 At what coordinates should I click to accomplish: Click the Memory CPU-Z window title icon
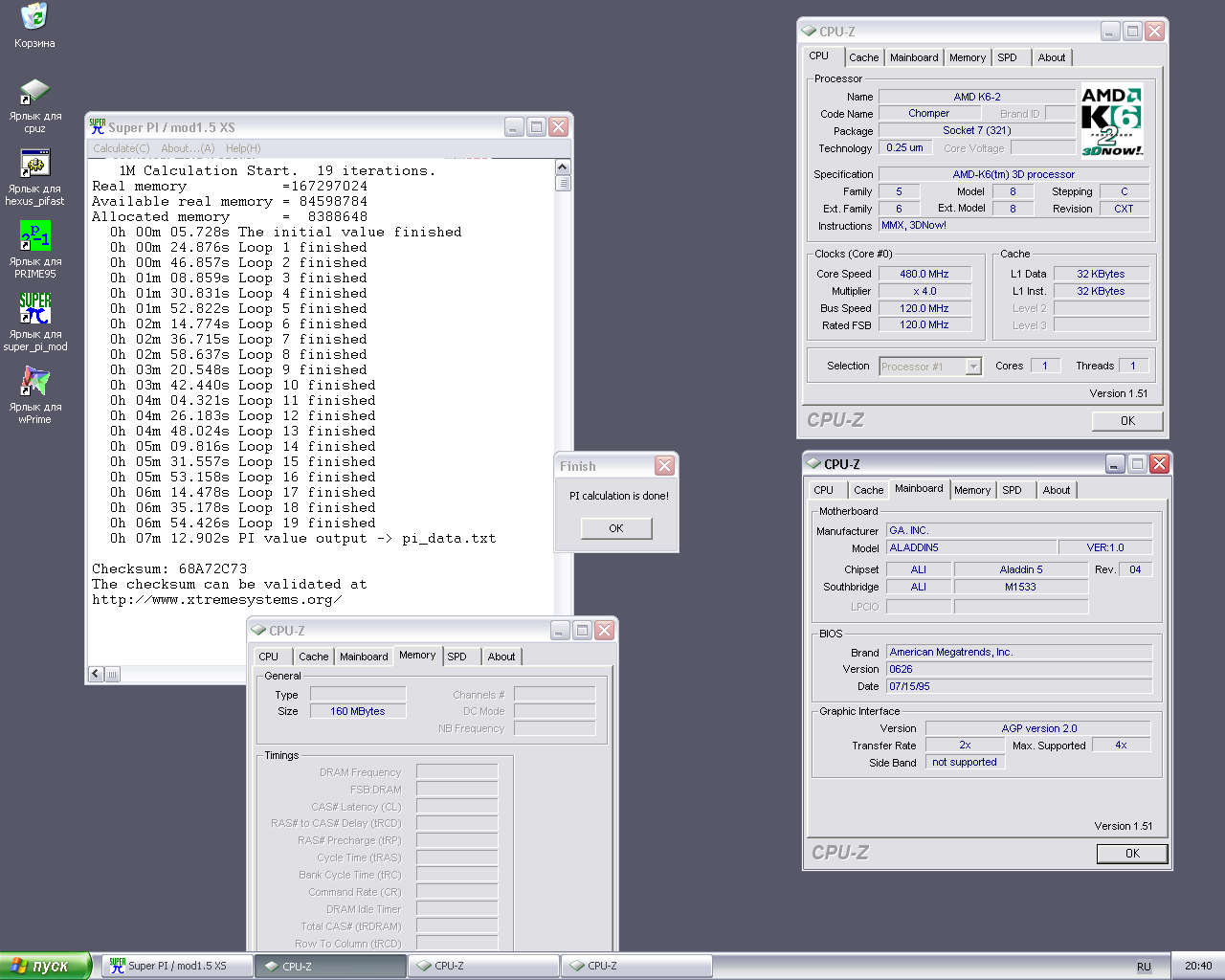click(x=258, y=631)
